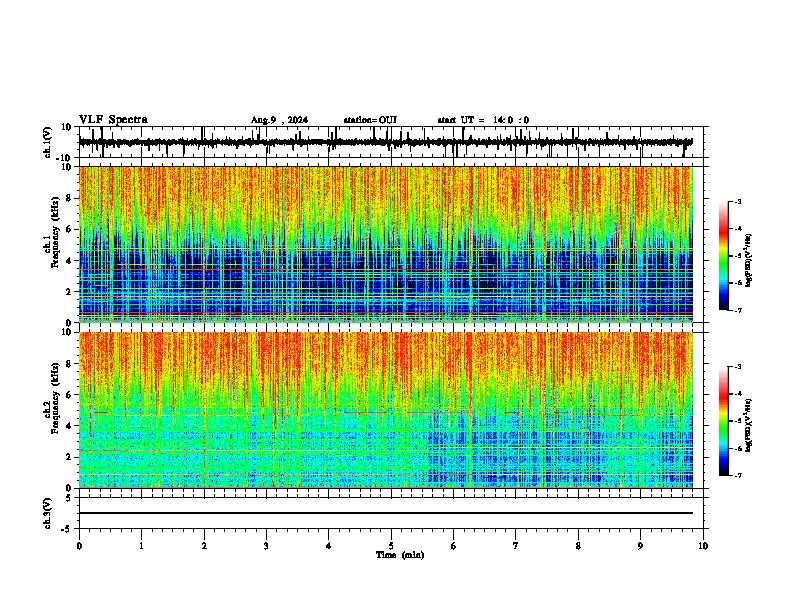Click the "station=OUI" header label
The width and height of the screenshot is (792, 612).
pyautogui.click(x=370, y=120)
